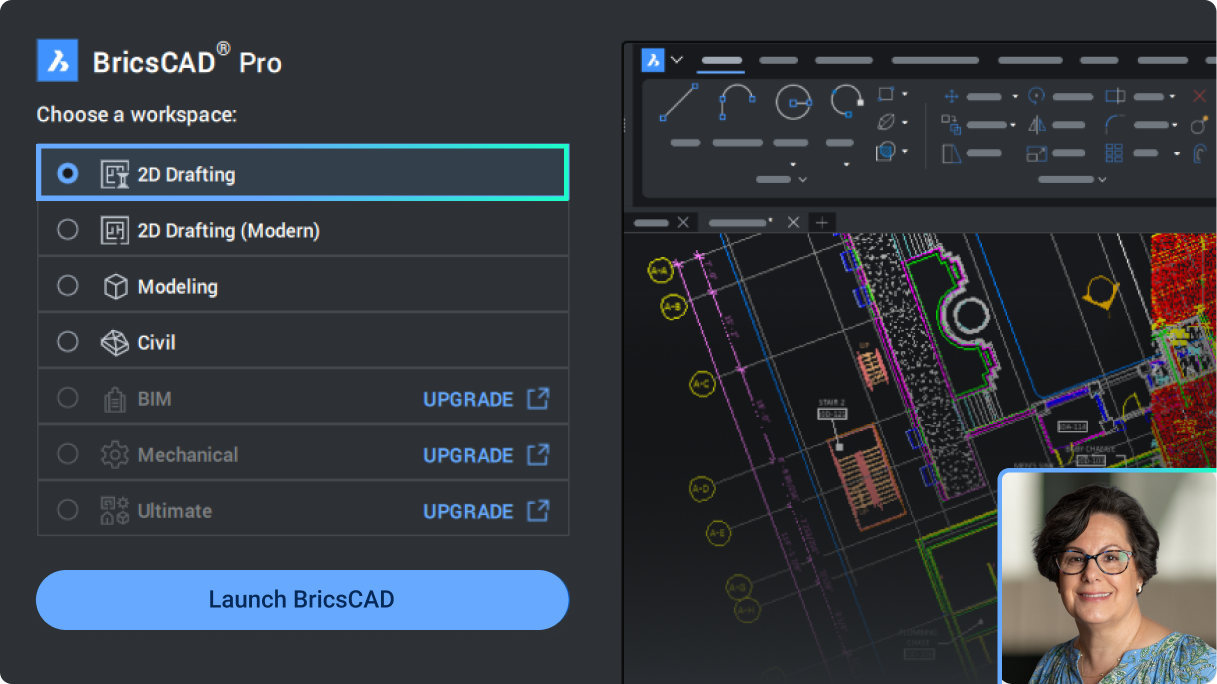Screen dimensions: 1217x684
Task: Open the UPGRADE link next to BIM
Action: (469, 398)
